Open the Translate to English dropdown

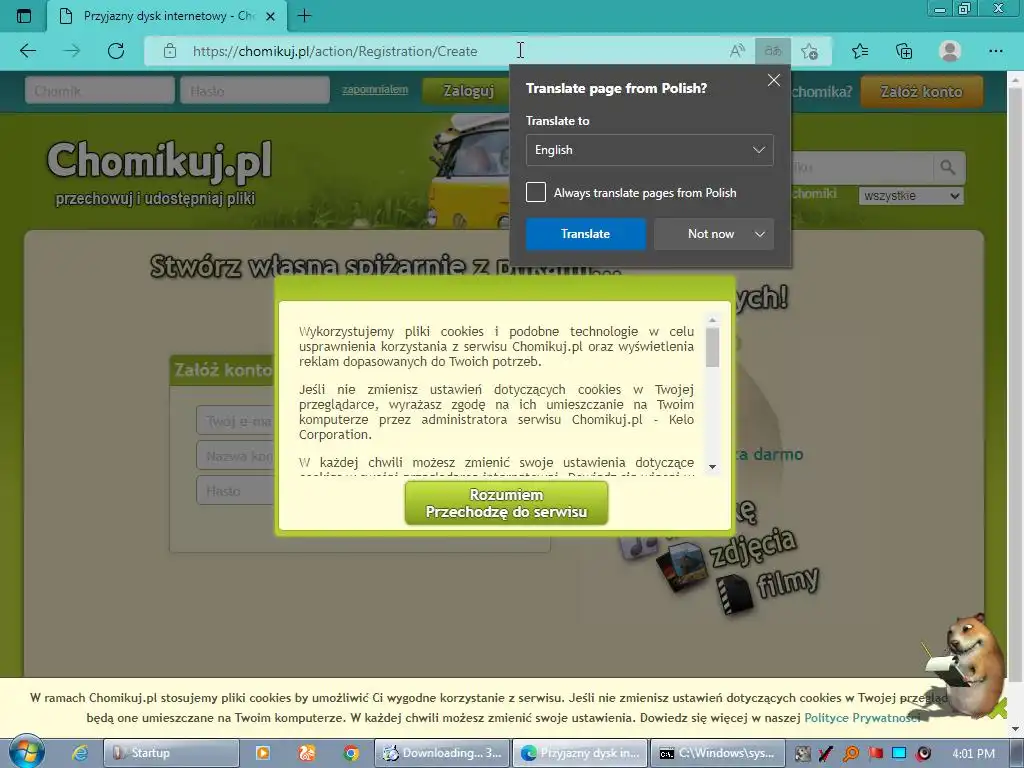pyautogui.click(x=650, y=150)
